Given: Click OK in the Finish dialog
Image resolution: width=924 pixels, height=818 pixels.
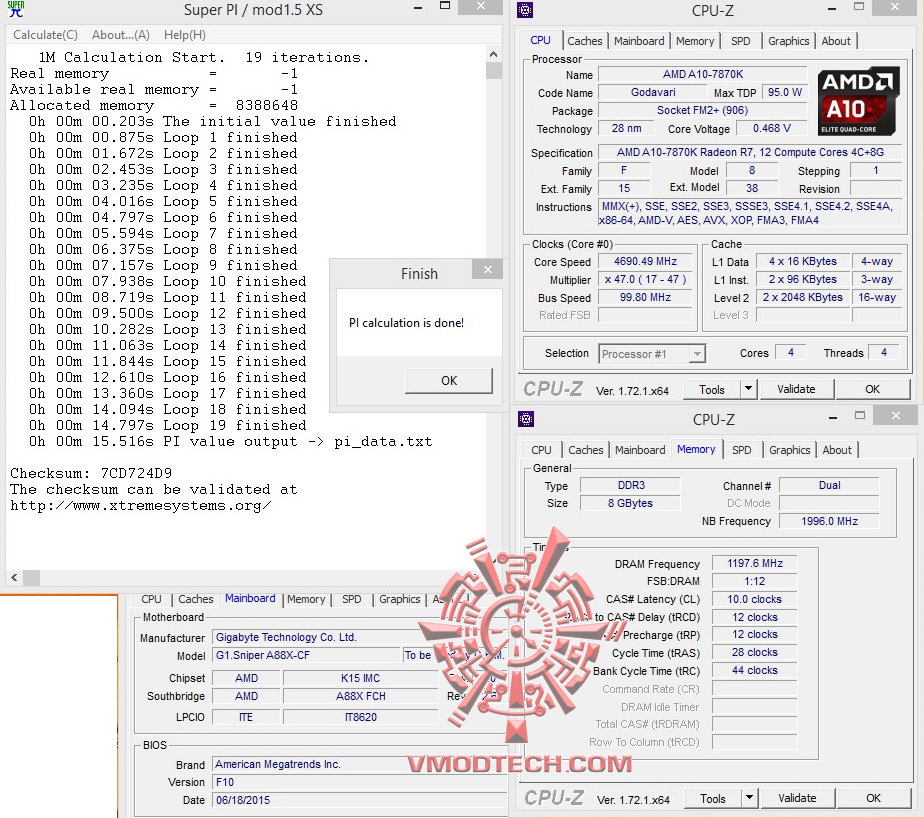Looking at the screenshot, I should [448, 381].
